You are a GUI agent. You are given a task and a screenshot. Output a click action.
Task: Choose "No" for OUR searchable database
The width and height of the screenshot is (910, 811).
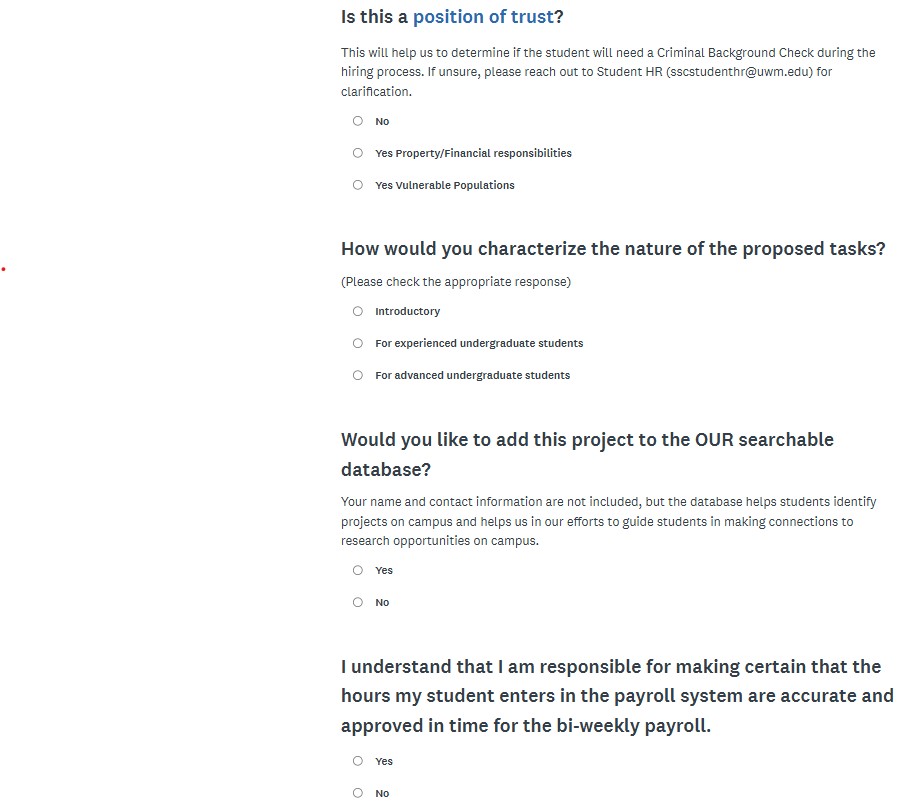coord(357,602)
